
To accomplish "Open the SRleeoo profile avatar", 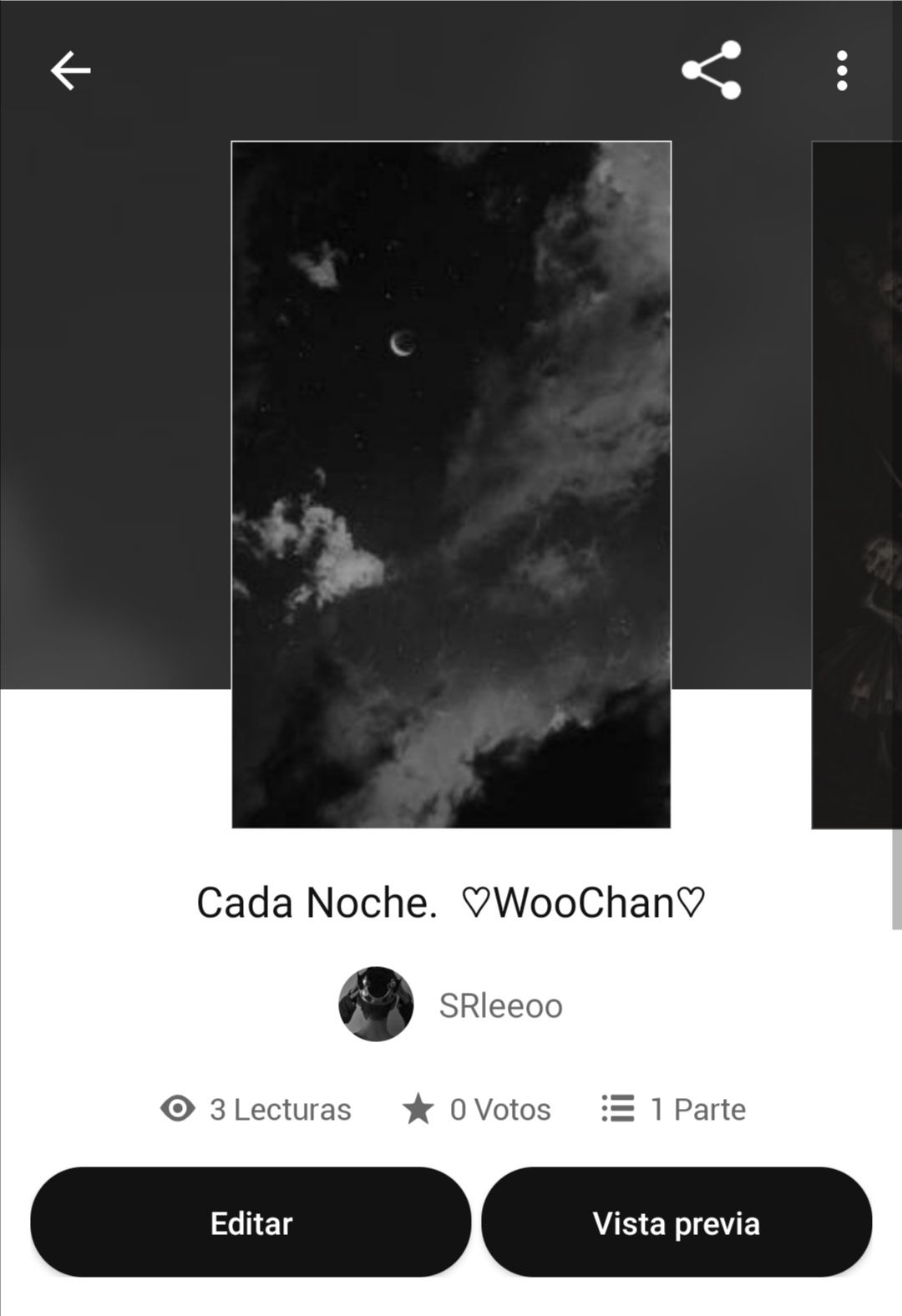I will pos(376,1005).
